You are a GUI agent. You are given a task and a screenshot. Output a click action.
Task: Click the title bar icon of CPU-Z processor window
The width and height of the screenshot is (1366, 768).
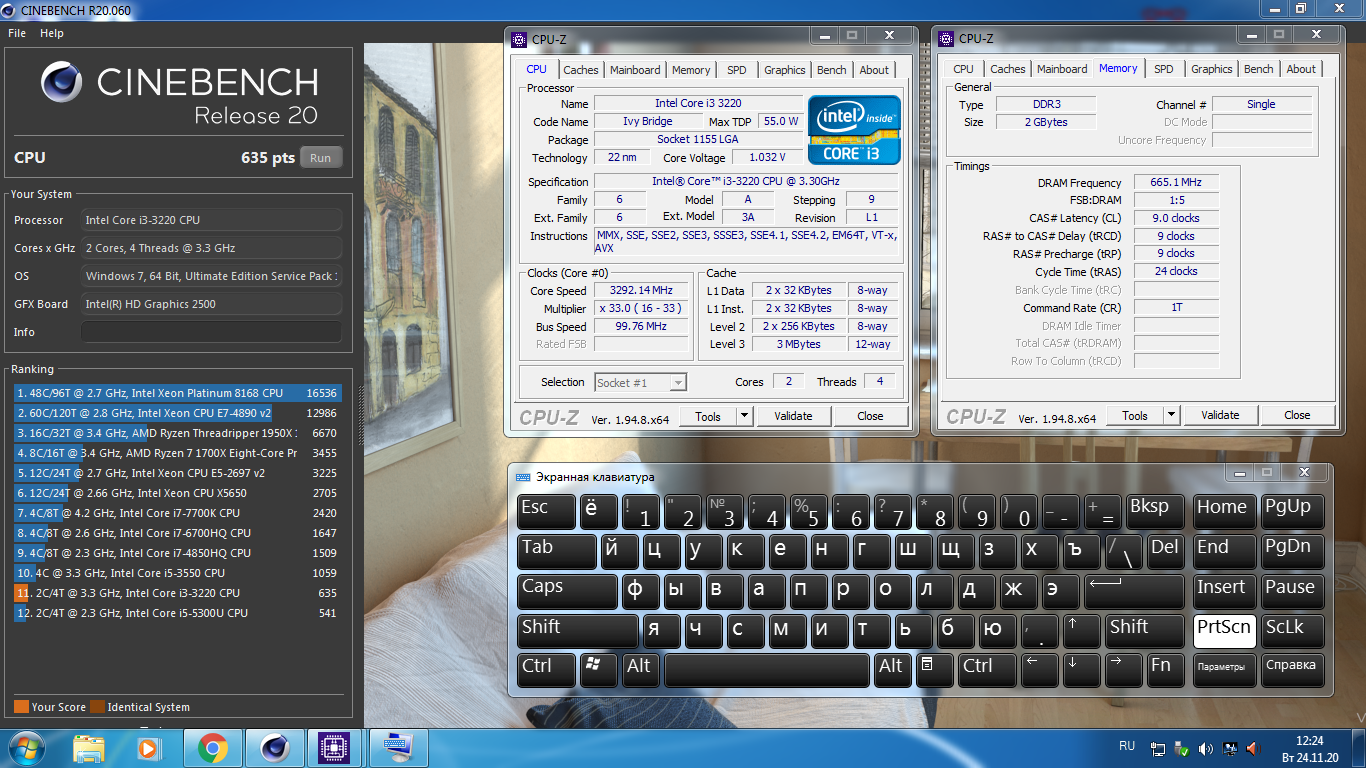(x=519, y=39)
